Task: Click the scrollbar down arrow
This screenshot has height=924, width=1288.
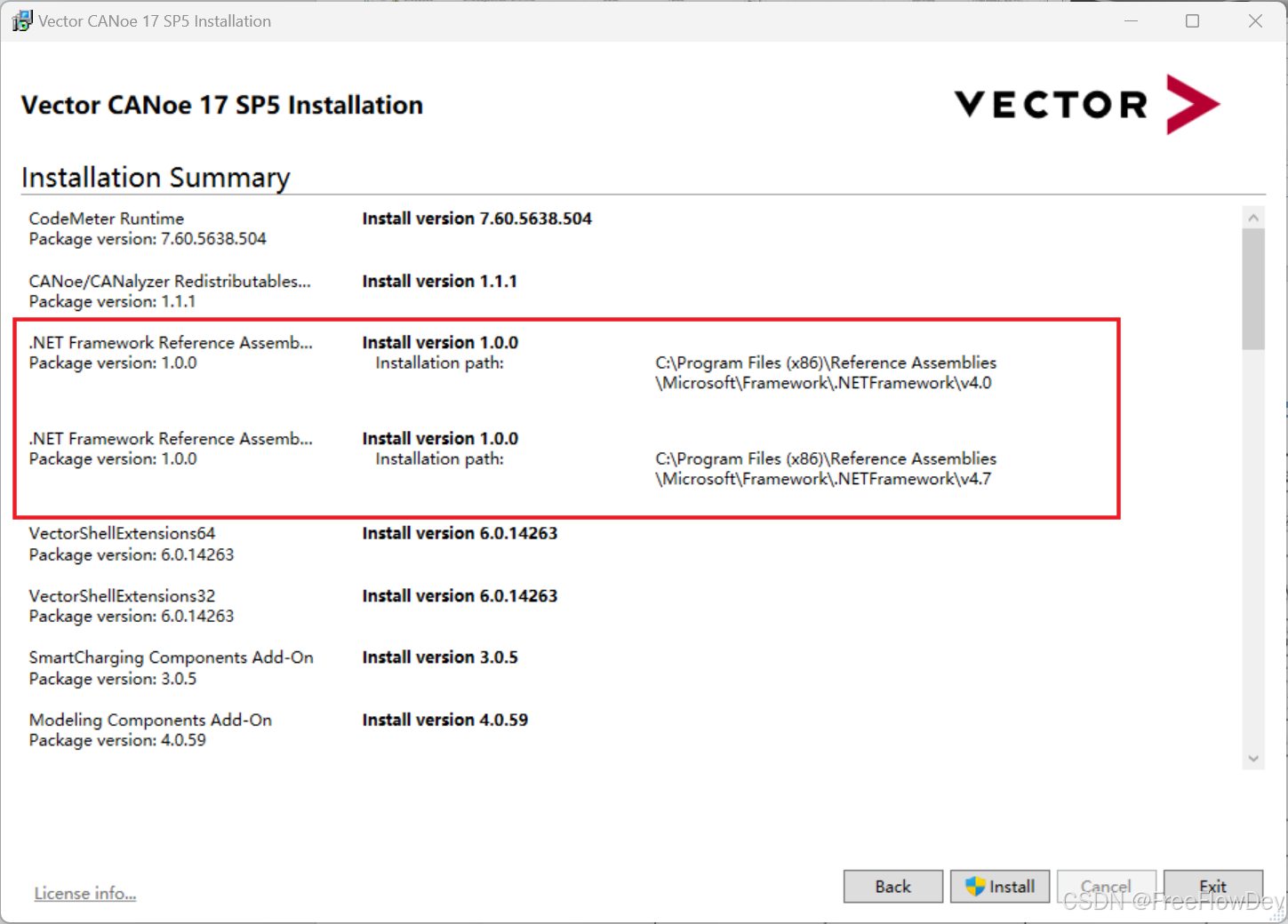Action: tap(1253, 759)
